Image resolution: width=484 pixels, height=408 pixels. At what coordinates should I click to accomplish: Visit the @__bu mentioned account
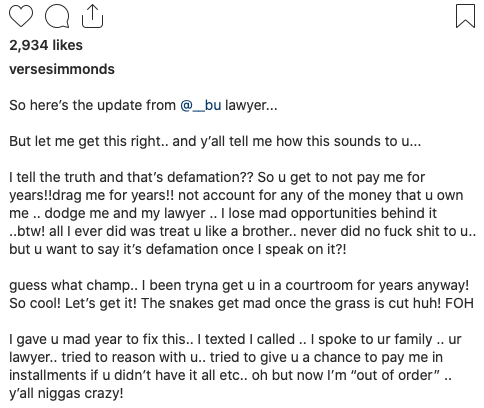(x=201, y=105)
